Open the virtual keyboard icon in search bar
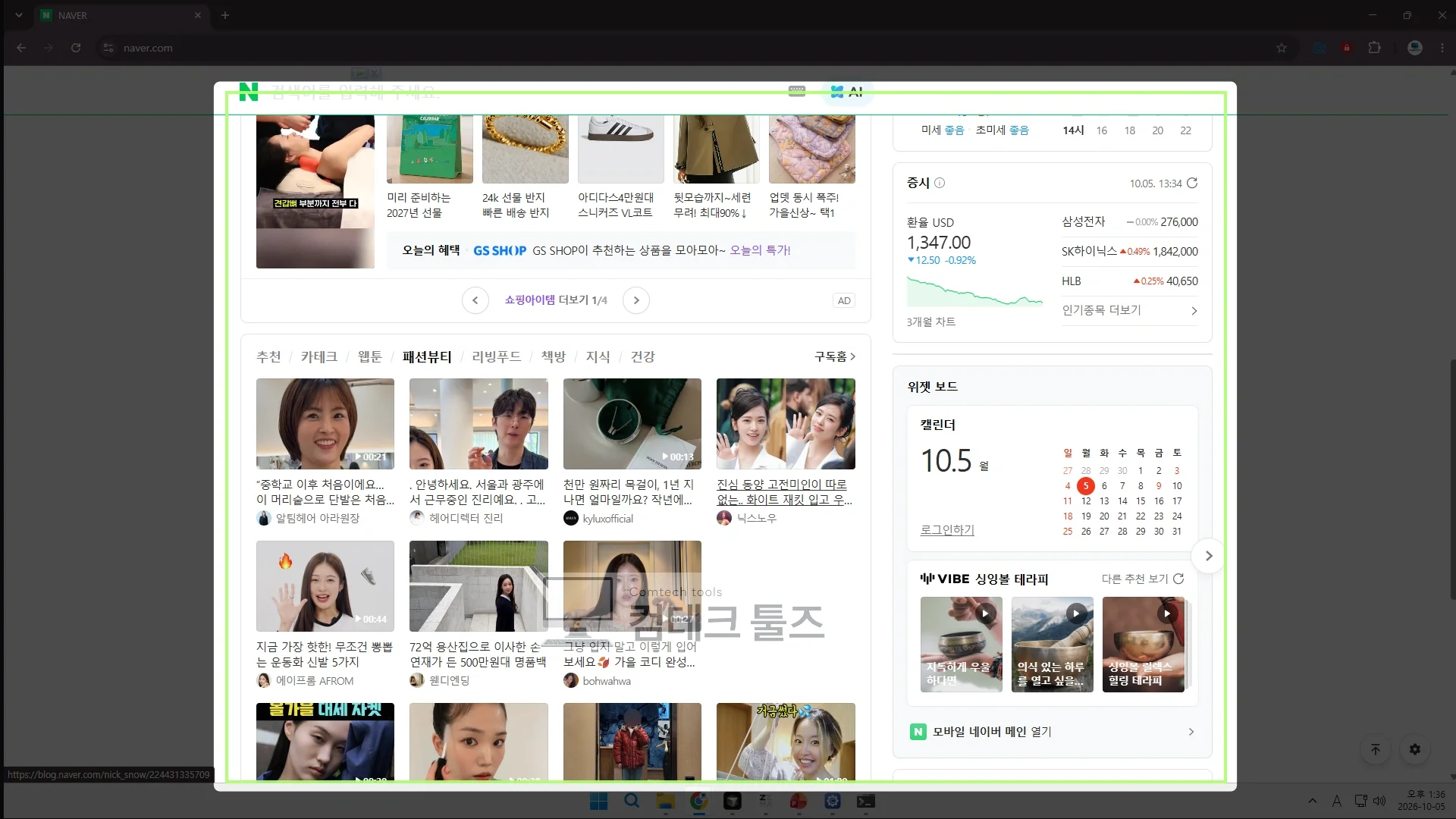Image resolution: width=1456 pixels, height=819 pixels. click(797, 91)
